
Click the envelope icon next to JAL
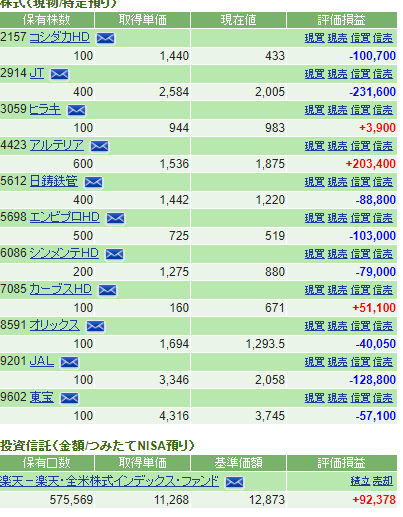tap(69, 362)
